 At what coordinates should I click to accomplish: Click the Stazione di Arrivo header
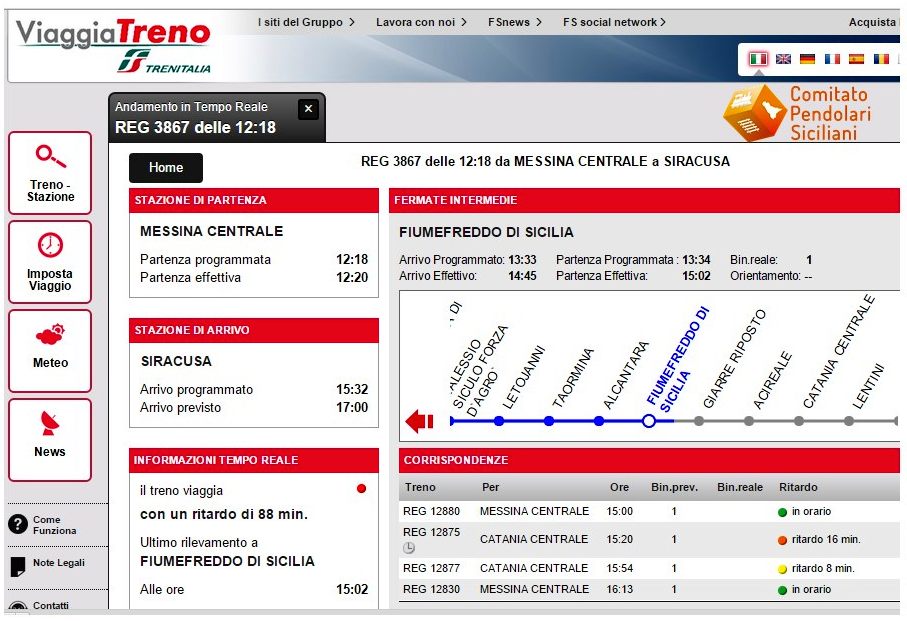(x=254, y=330)
